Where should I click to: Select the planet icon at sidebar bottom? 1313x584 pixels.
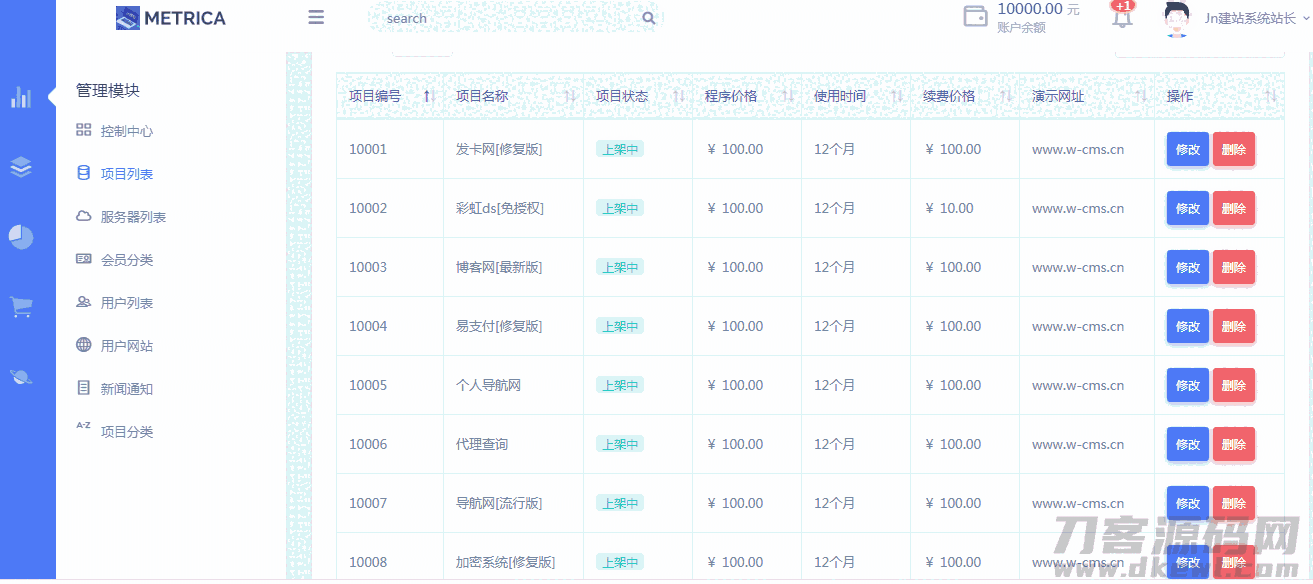tap(19, 376)
